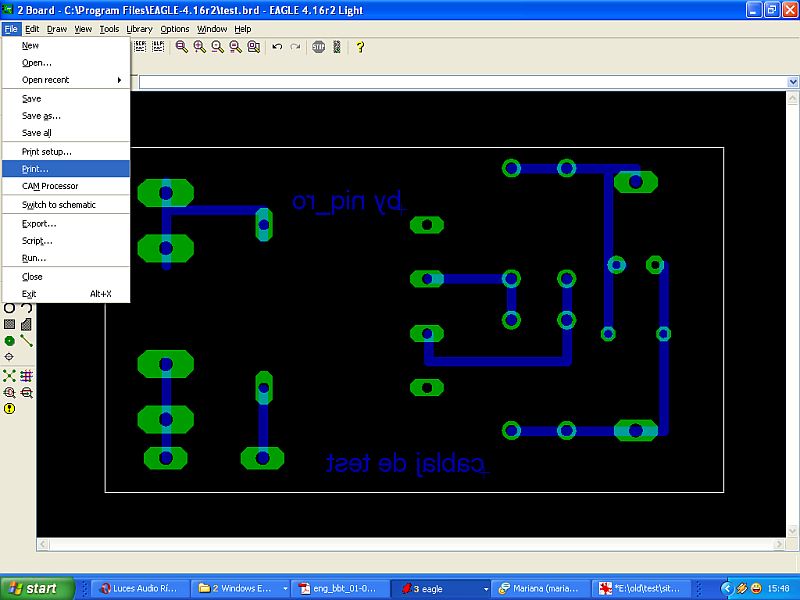The height and width of the screenshot is (600, 800).
Task: Switch to Mariana messenger taskbar window
Action: (x=540, y=588)
